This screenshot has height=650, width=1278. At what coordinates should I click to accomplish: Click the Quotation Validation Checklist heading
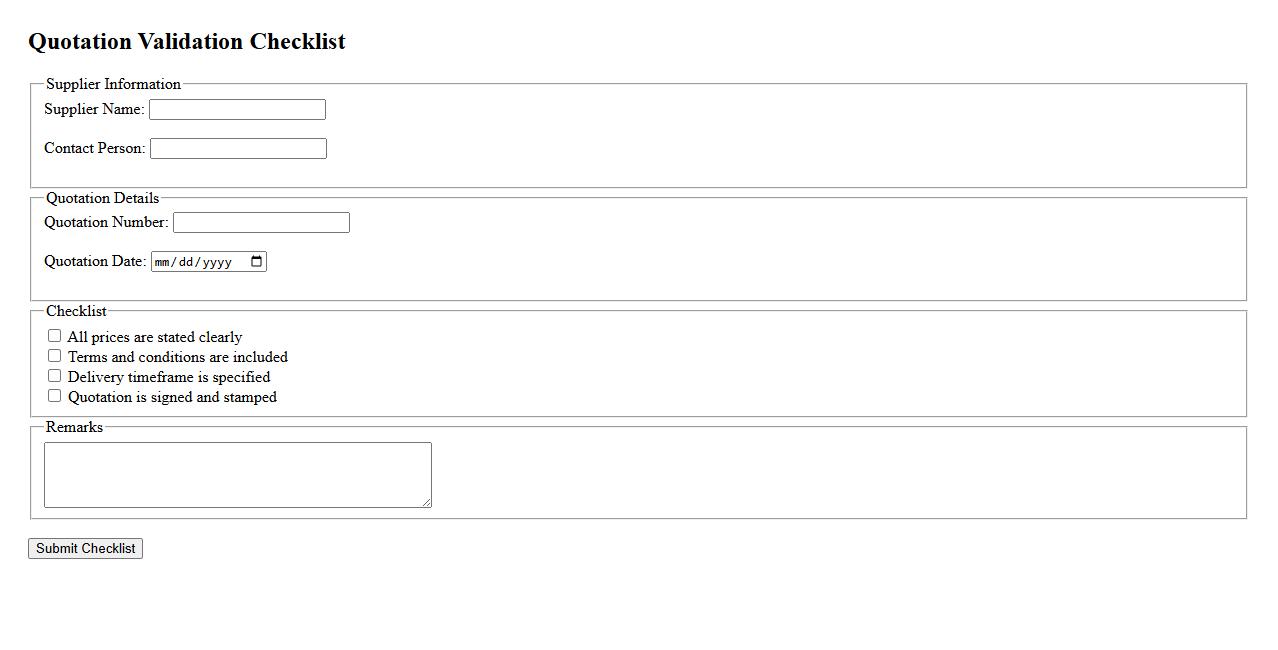(187, 42)
